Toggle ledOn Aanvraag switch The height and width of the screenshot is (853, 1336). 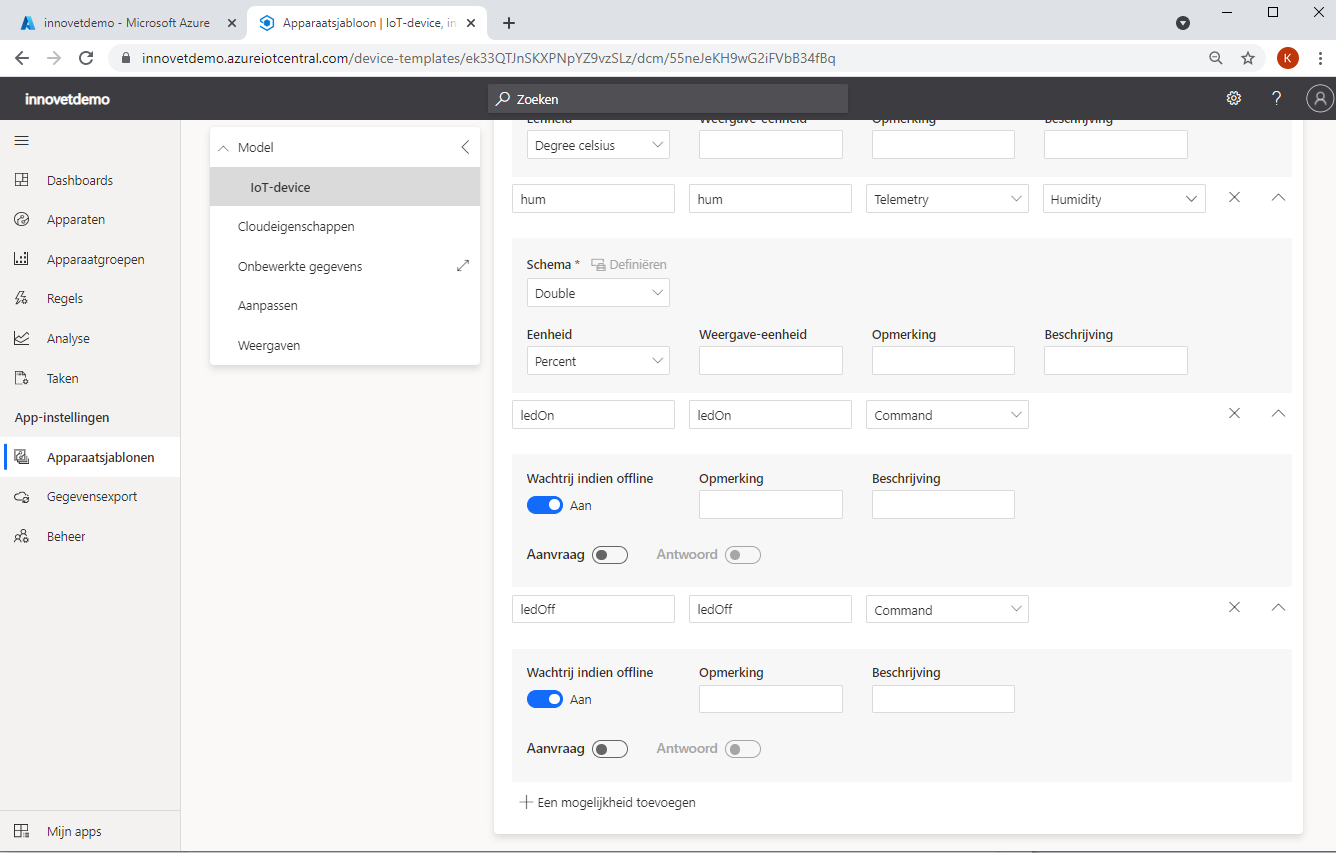tap(610, 555)
